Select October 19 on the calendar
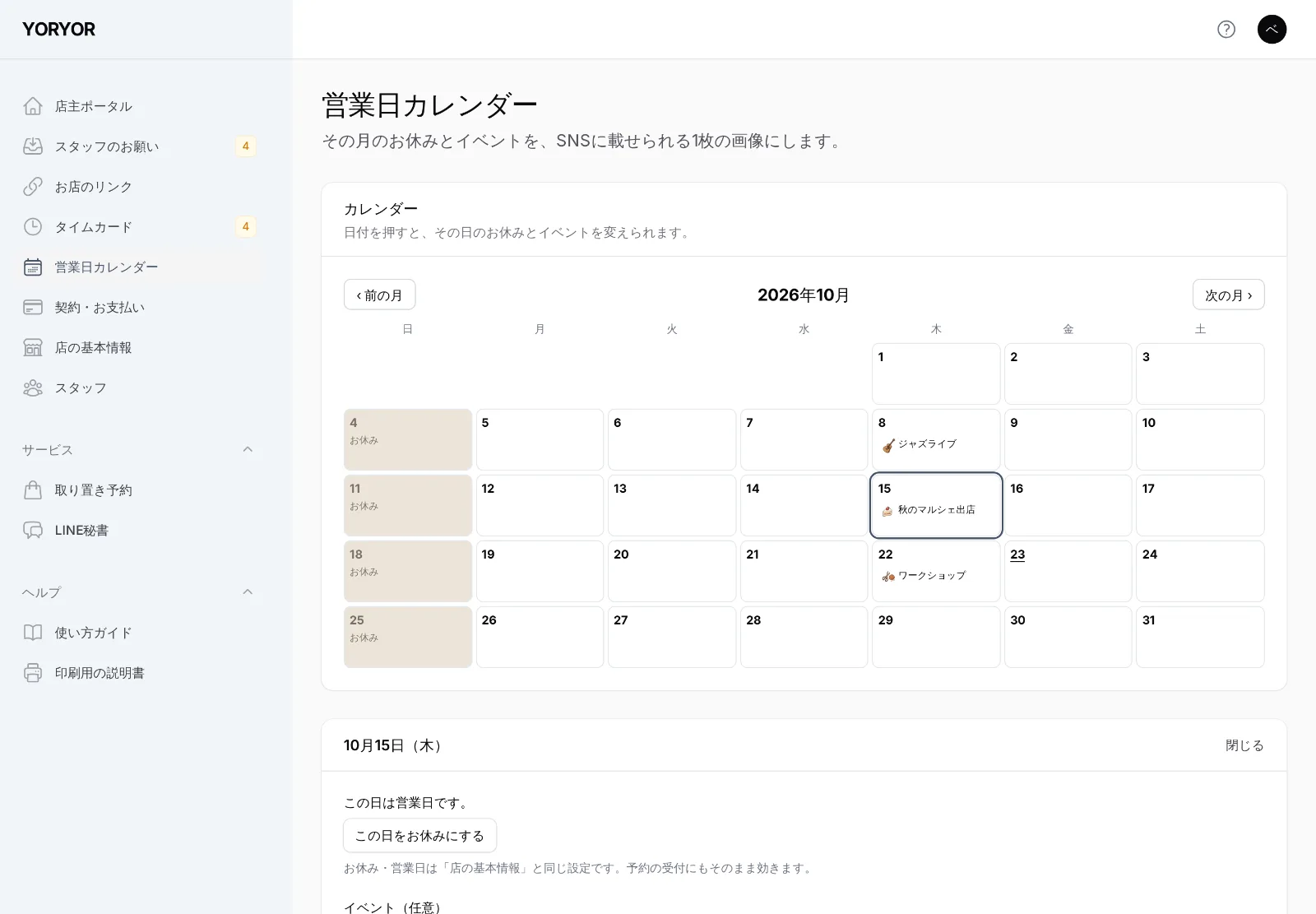This screenshot has height=914, width=1316. coord(540,571)
